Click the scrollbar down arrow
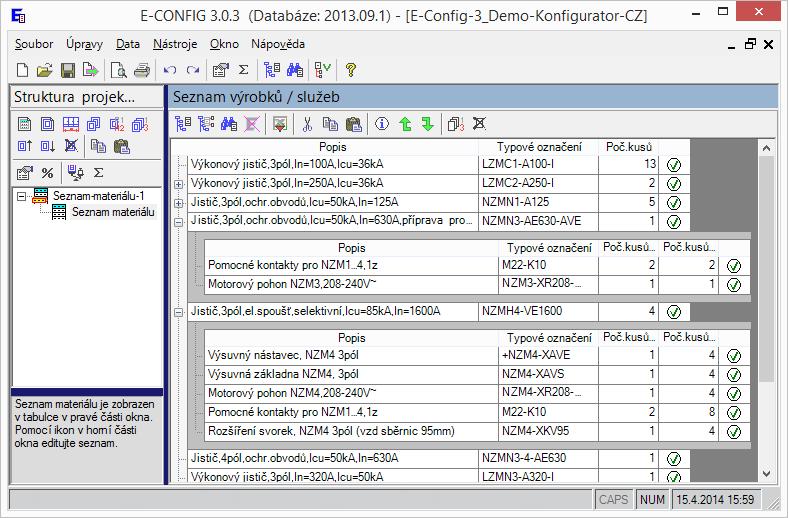788x518 pixels. coord(766,473)
